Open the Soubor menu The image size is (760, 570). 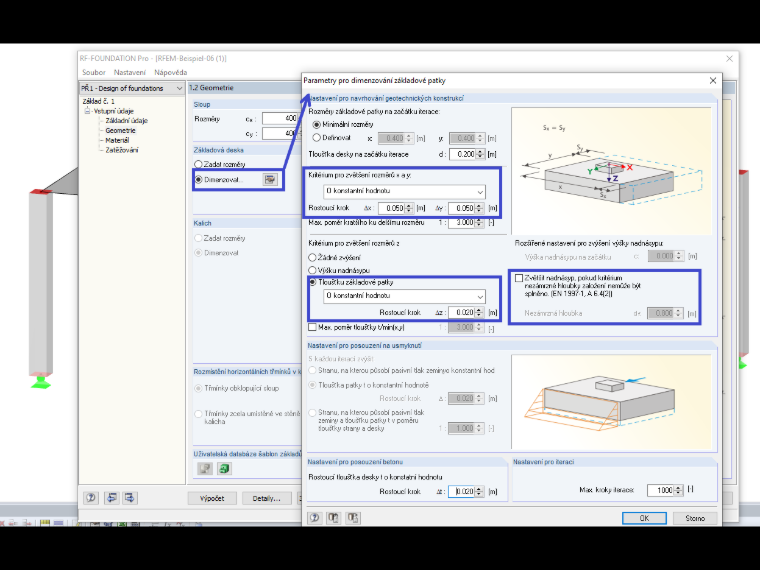click(x=94, y=72)
